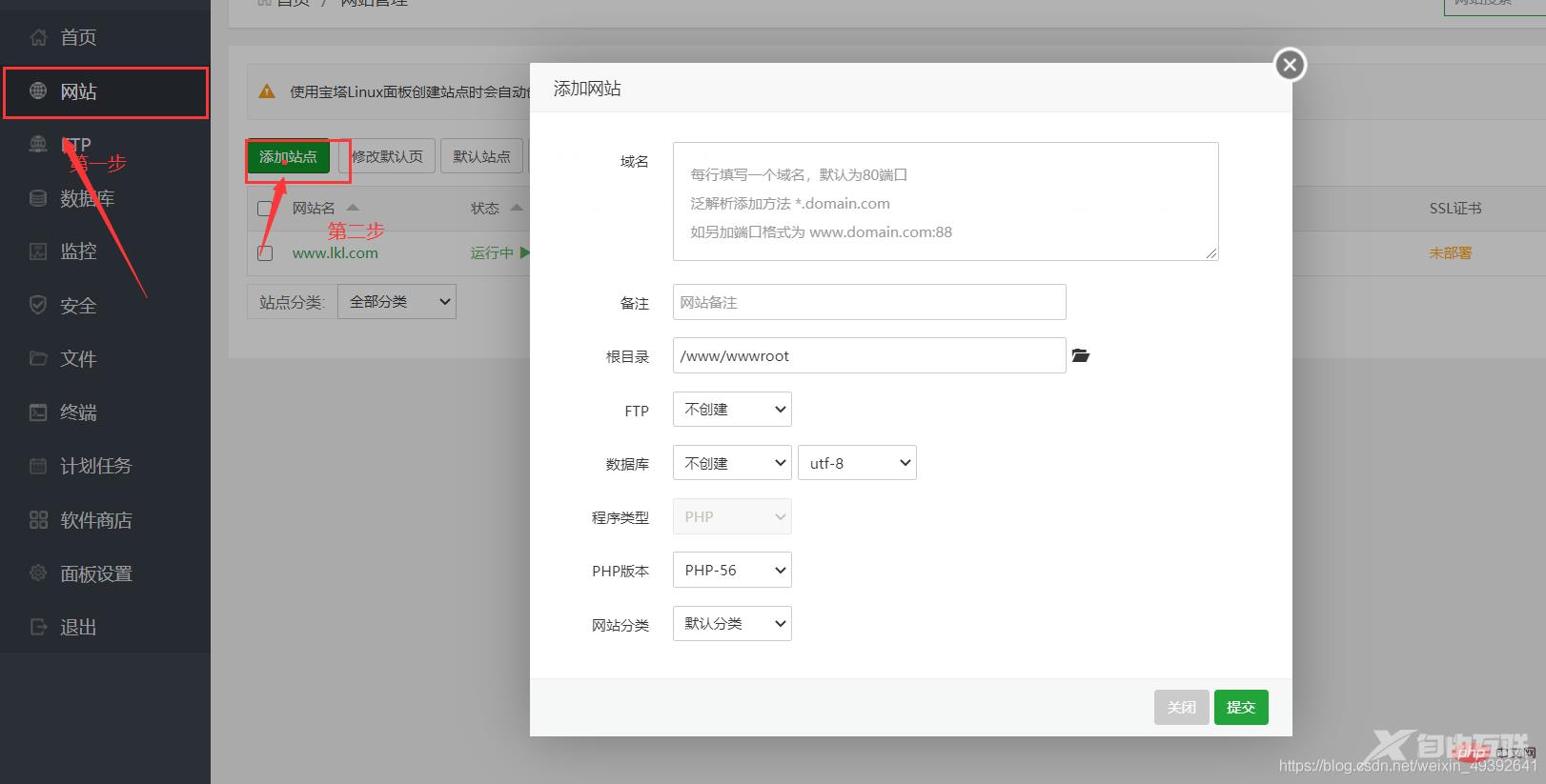The image size is (1546, 784).
Task: Sort by 网站名 arrow icon
Action: 353,208
